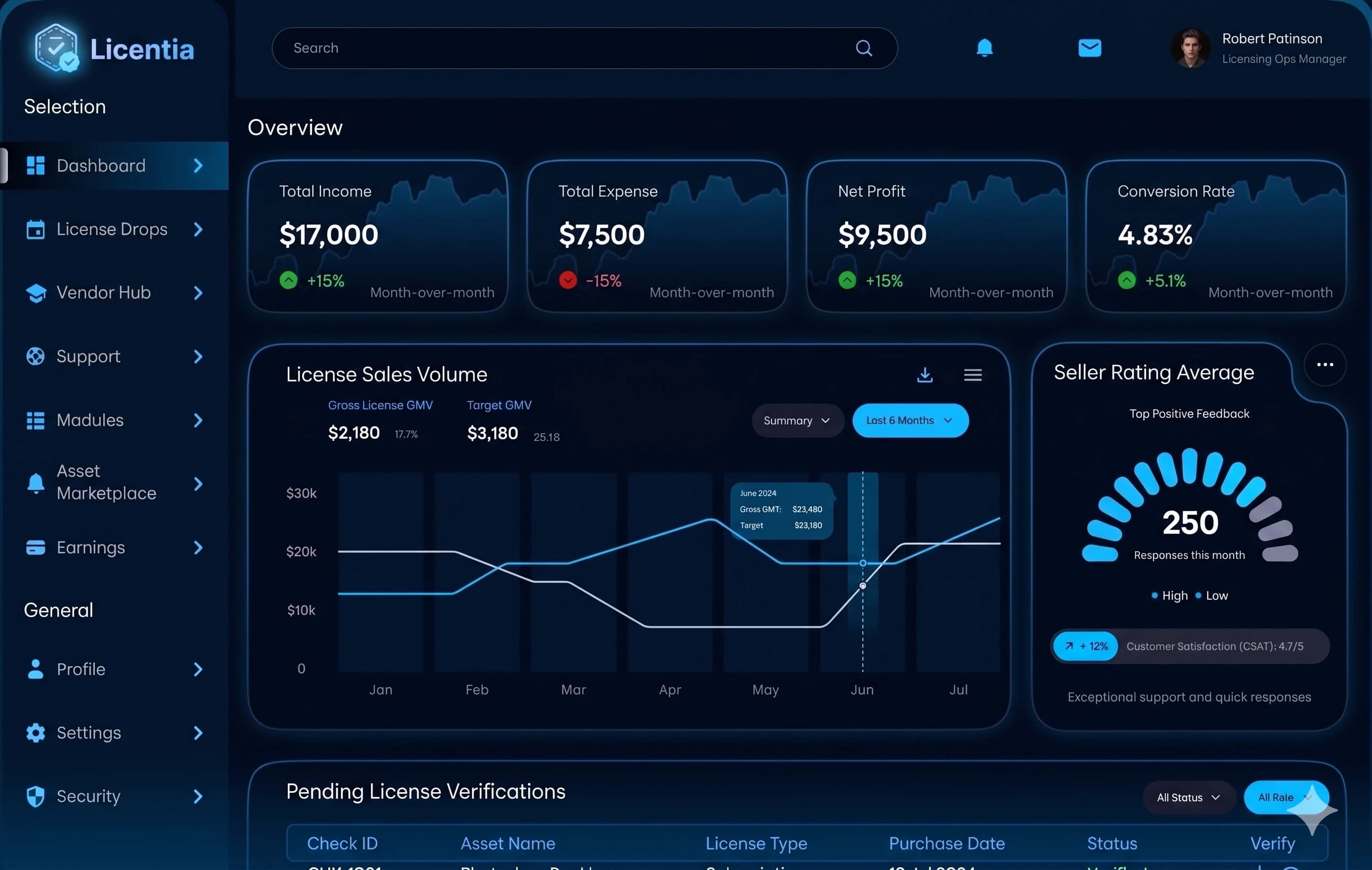Expand License Drops chevron arrow
The width and height of the screenshot is (1372, 870).
[198, 230]
